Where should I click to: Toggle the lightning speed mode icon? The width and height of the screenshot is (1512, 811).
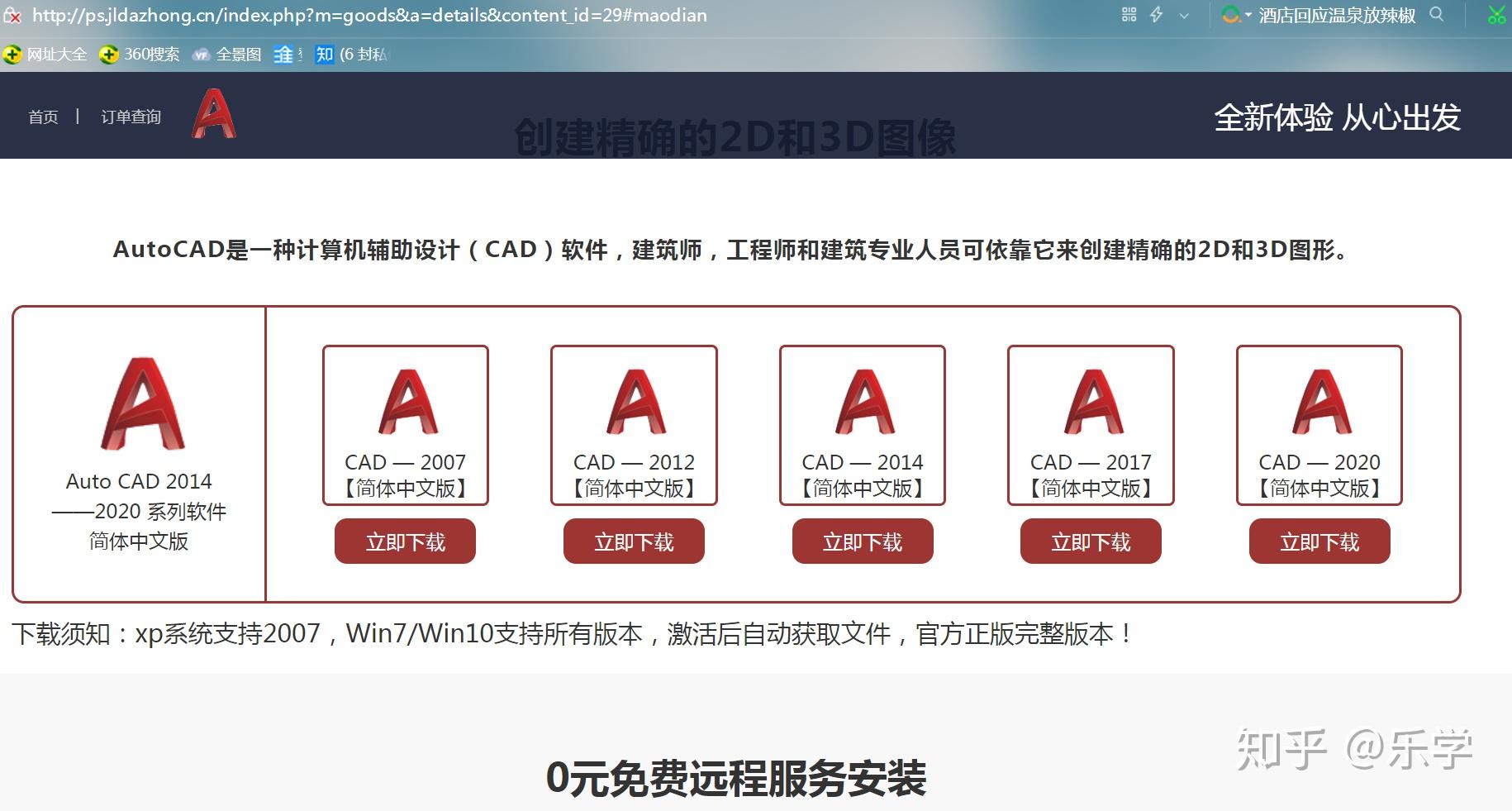1157,15
